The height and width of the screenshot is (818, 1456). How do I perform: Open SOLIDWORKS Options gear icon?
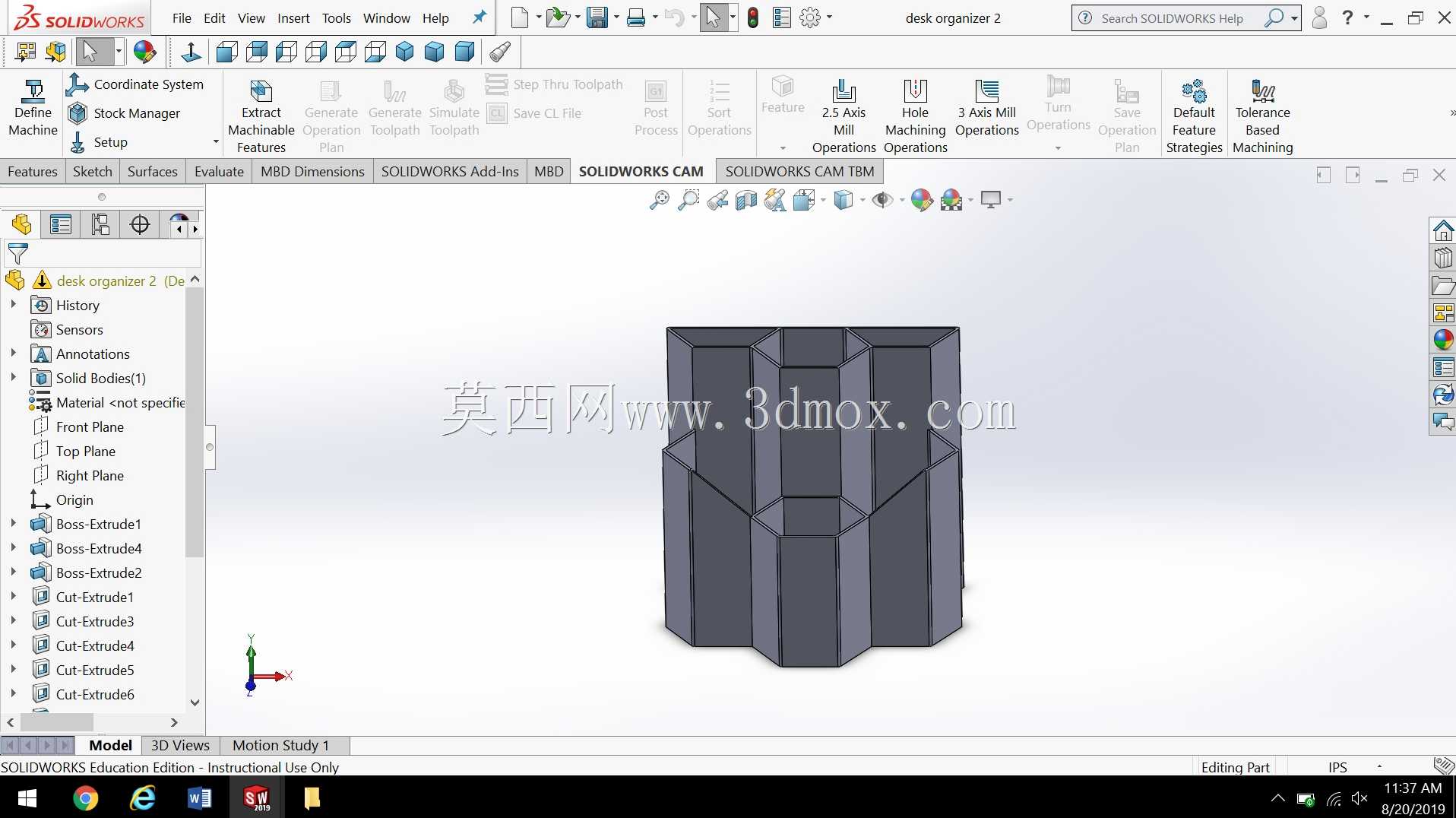click(810, 17)
